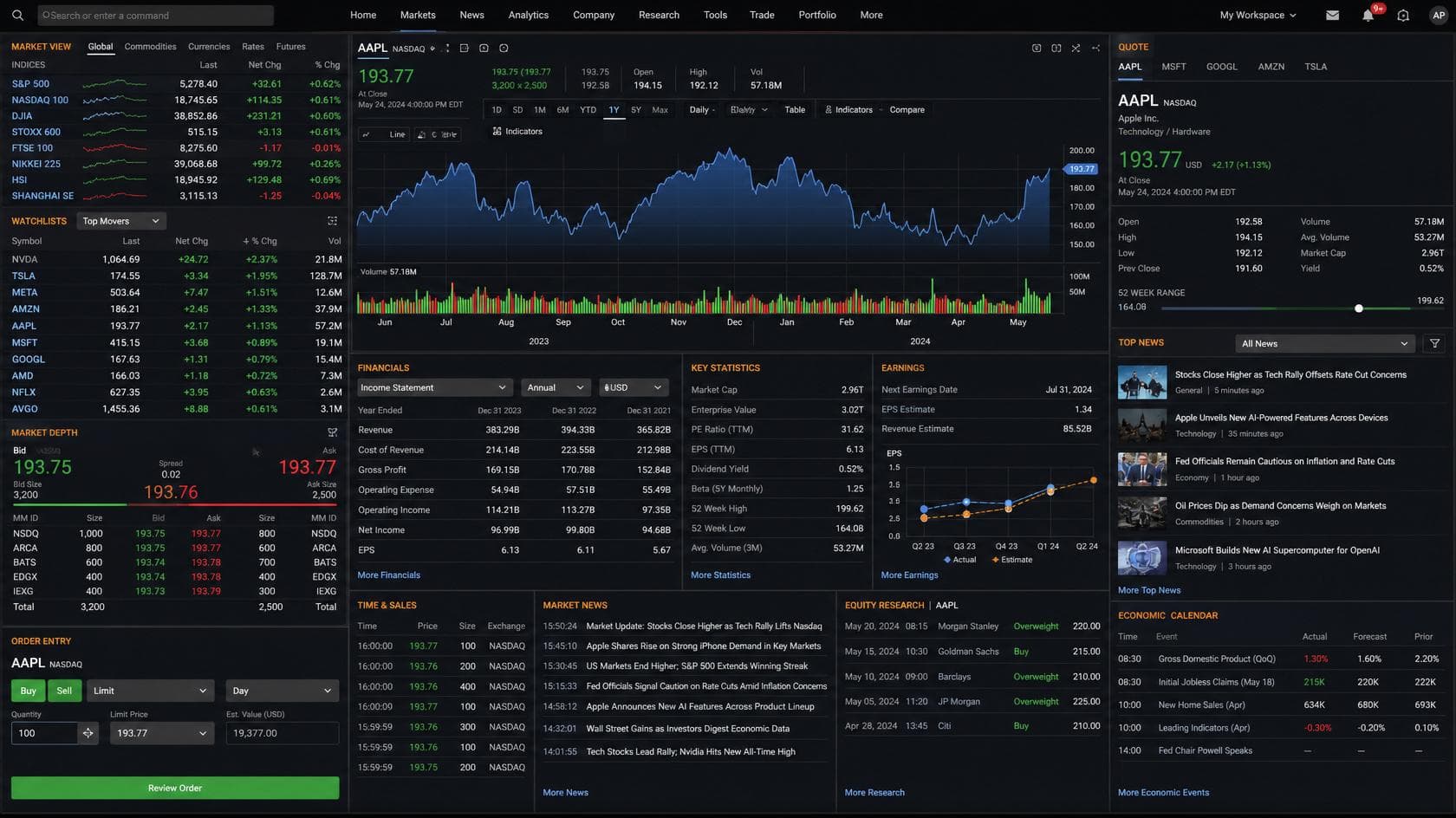Open More Earnings link
Viewport: 1456px width, 818px height.
pos(909,575)
